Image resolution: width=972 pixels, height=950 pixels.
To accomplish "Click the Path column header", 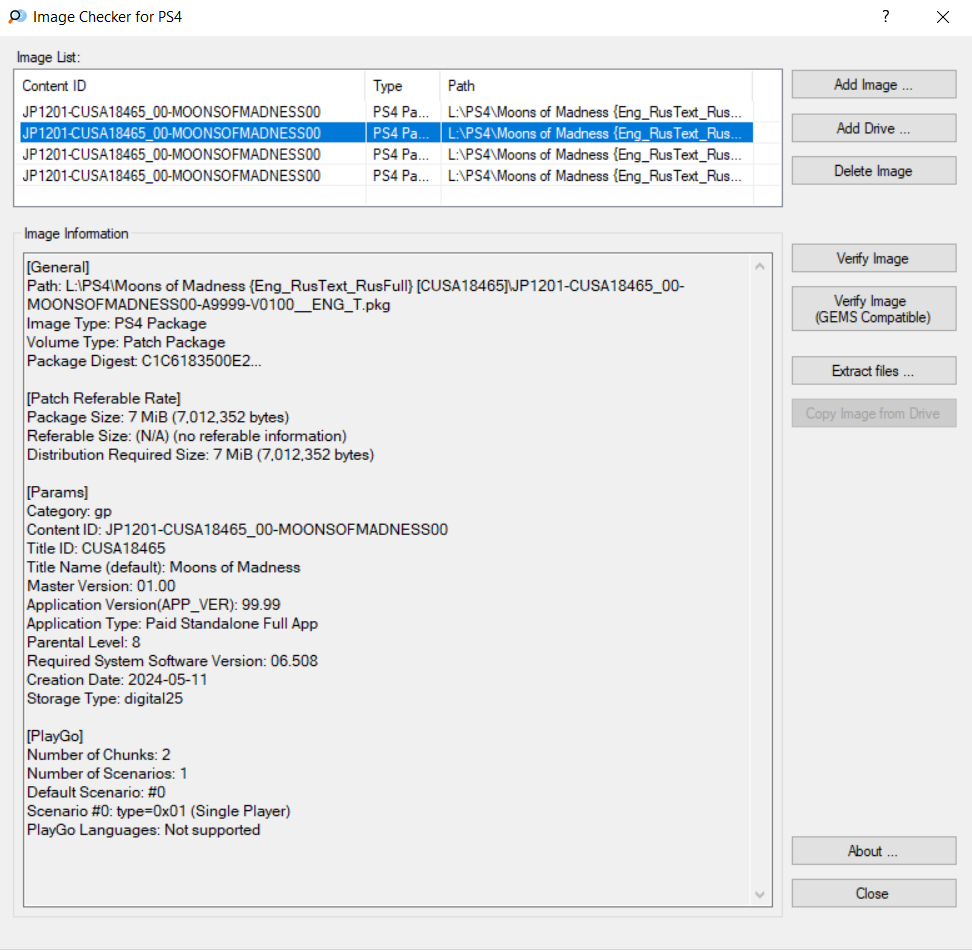I will click(x=595, y=86).
